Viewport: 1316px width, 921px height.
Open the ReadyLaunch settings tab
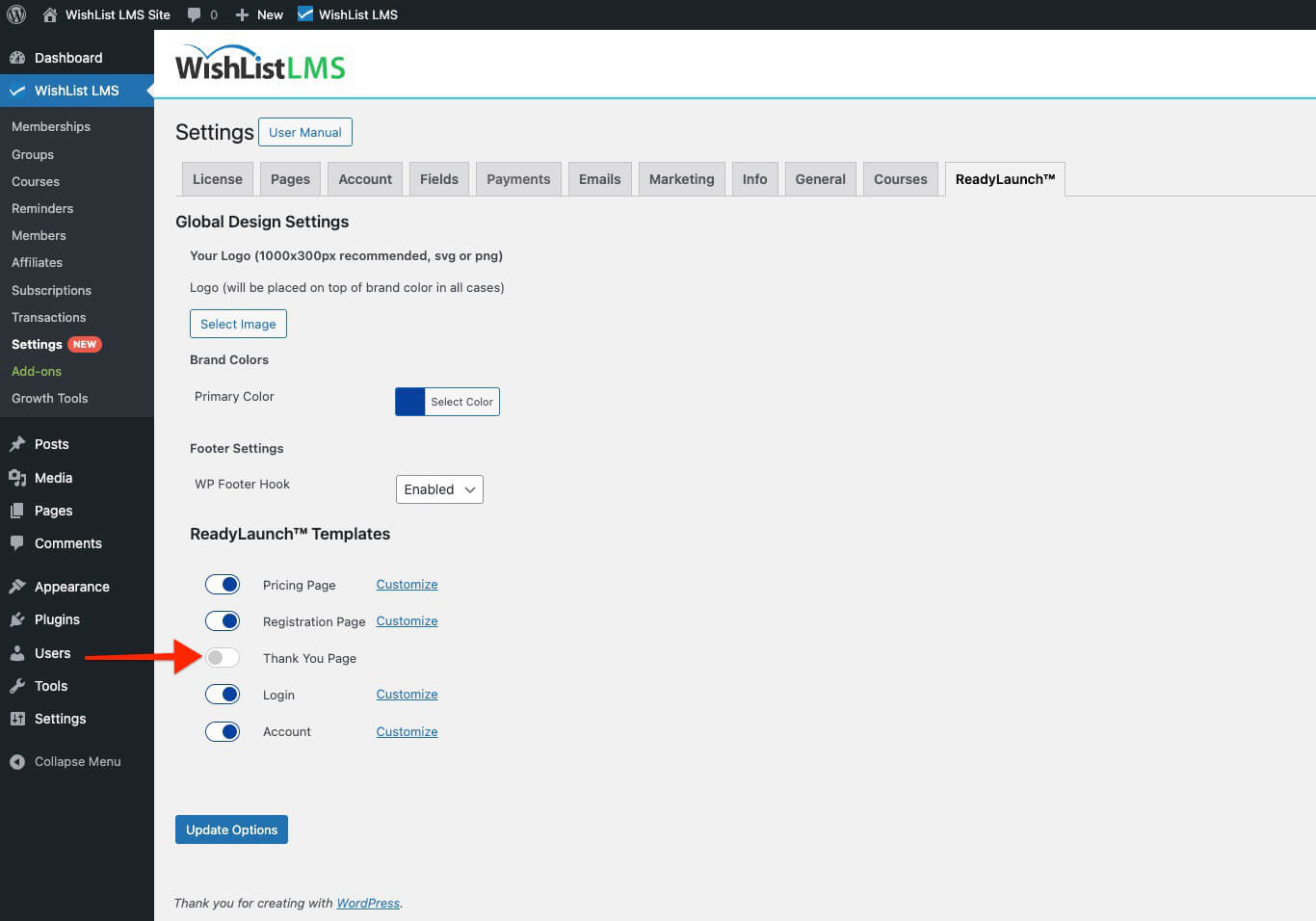[x=1005, y=178]
